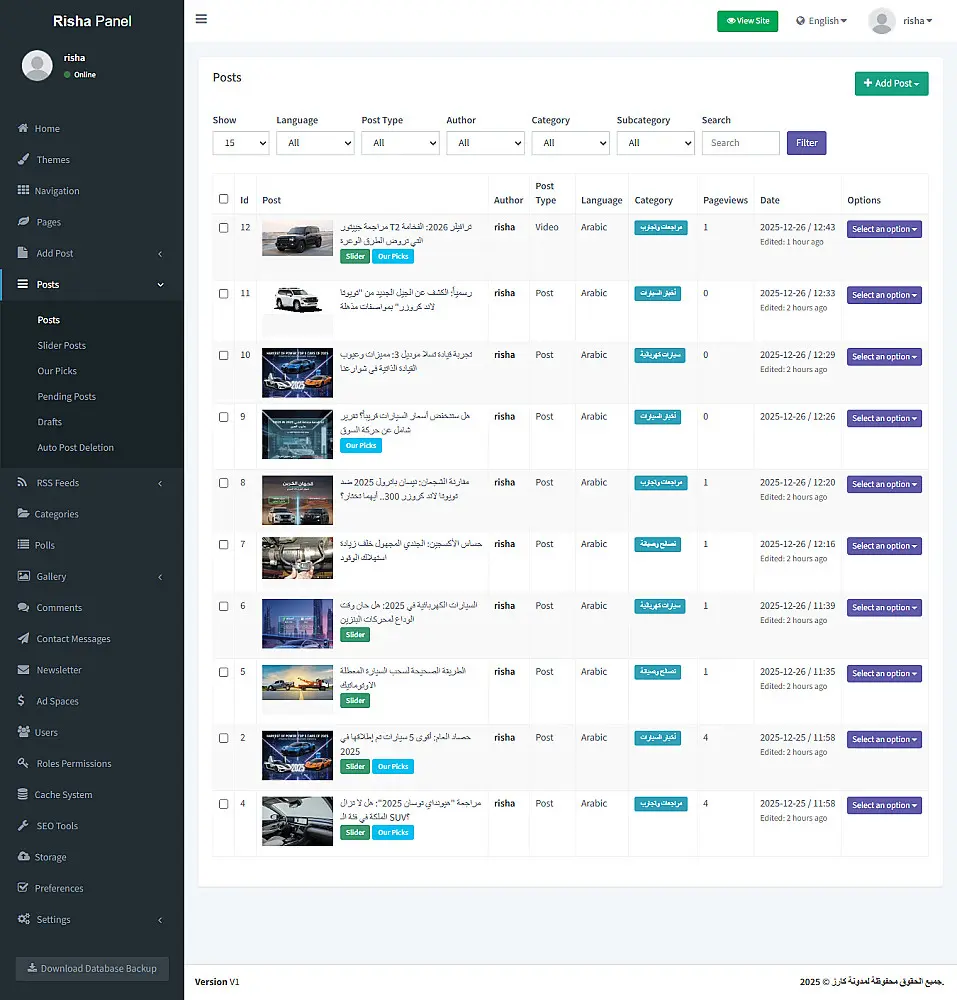Image resolution: width=957 pixels, height=1000 pixels.
Task: Click the Gallery image icon
Action: 23,576
